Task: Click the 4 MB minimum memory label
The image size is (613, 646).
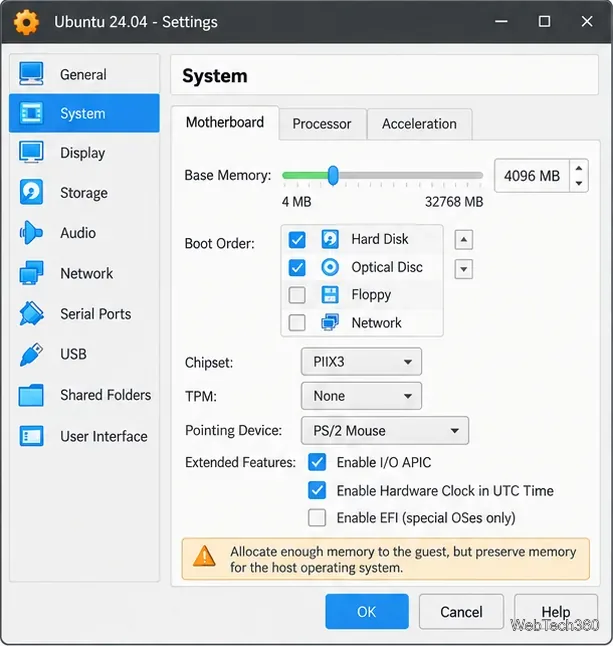Action: click(297, 202)
